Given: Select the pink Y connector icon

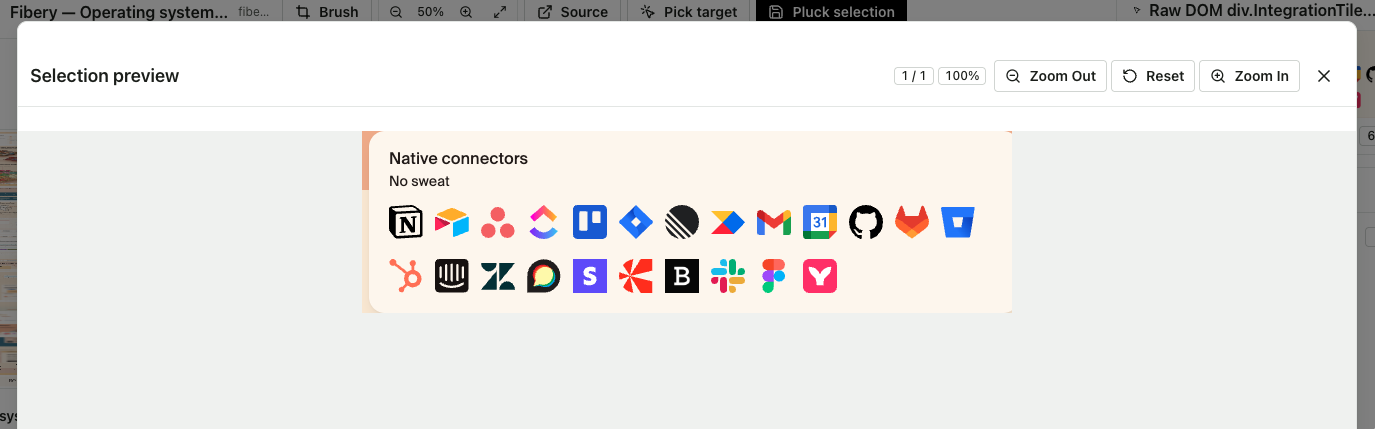Looking at the screenshot, I should pyautogui.click(x=820, y=276).
